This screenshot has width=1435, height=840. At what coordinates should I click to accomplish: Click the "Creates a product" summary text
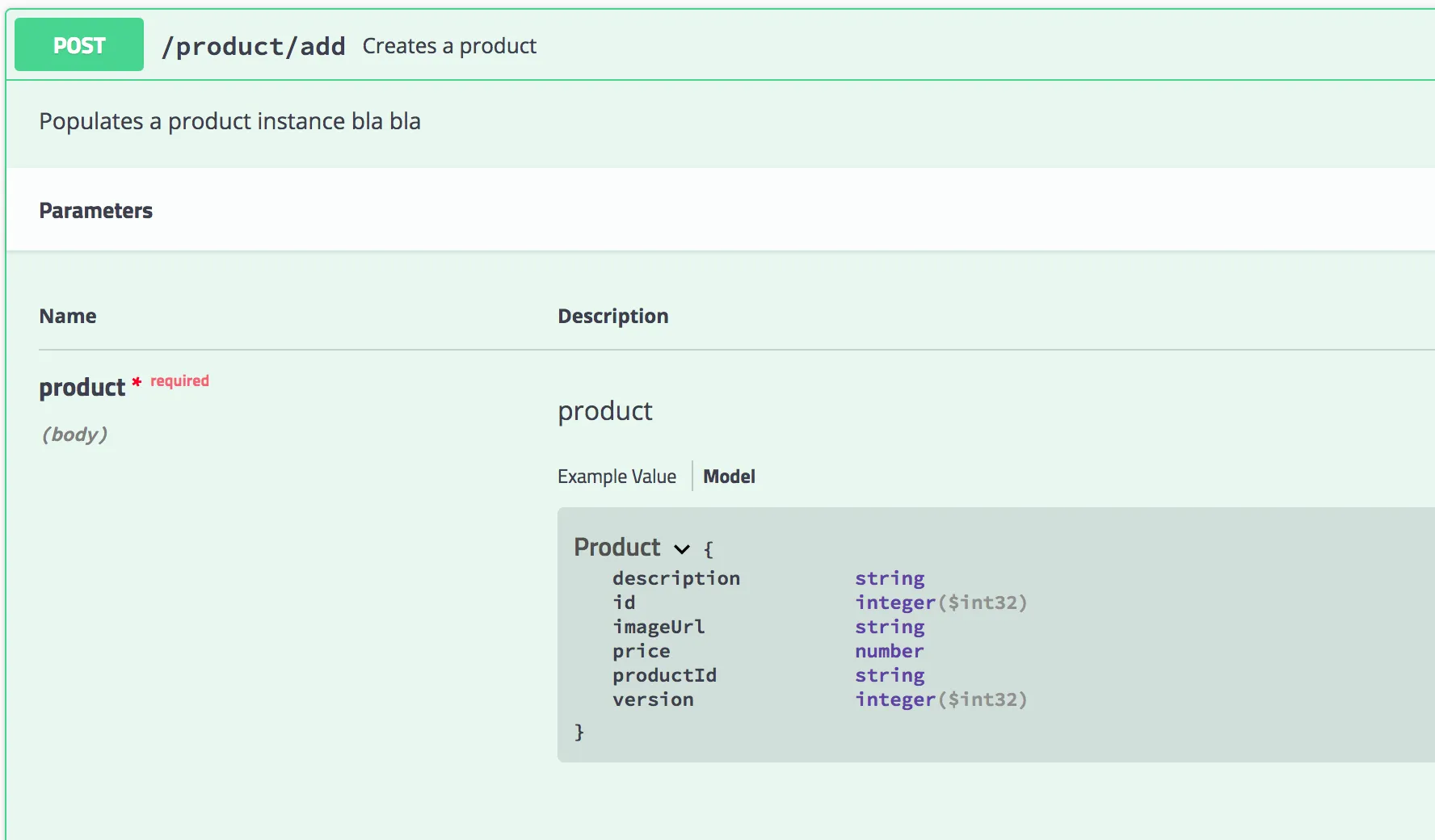pyautogui.click(x=449, y=46)
